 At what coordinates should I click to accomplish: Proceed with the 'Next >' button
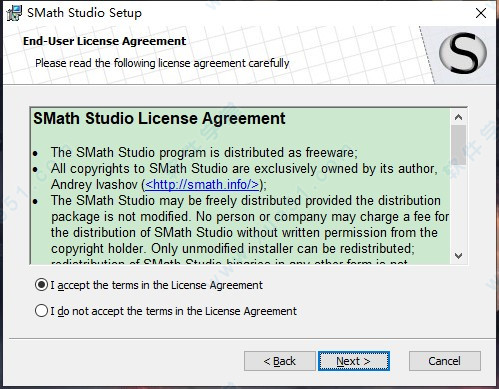354,361
